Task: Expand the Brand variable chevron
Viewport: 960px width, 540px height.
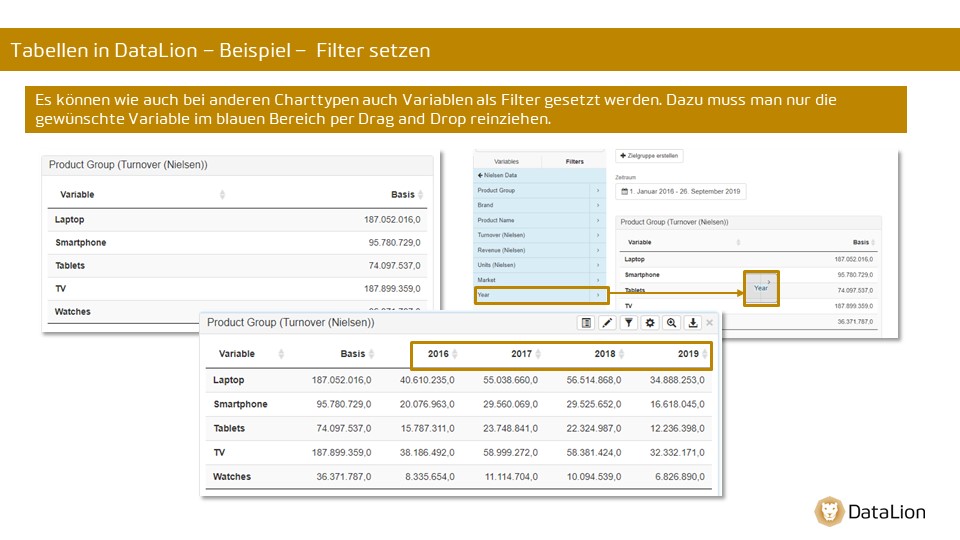Action: pos(598,205)
